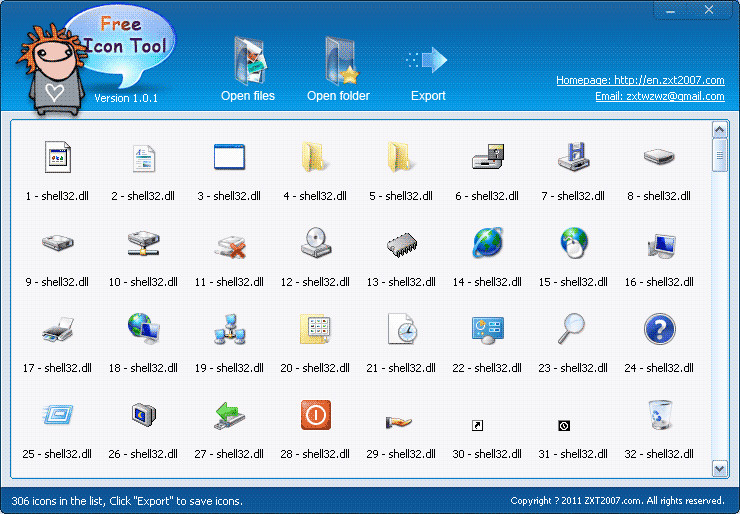
Task: Select the network computers icon 19
Action: [229, 343]
